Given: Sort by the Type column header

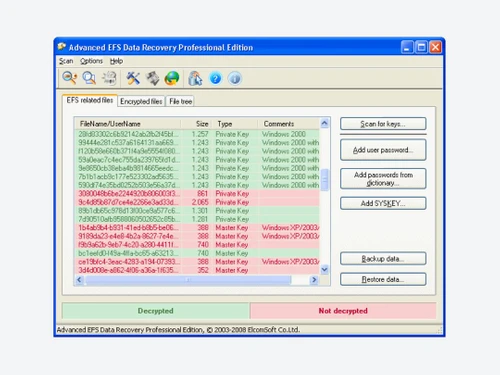Looking at the screenshot, I should pyautogui.click(x=235, y=124).
